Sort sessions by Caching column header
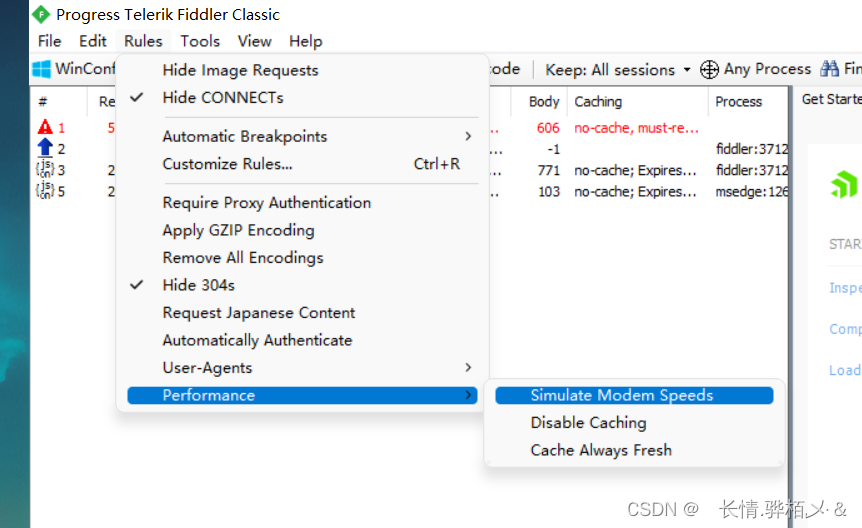 638,102
